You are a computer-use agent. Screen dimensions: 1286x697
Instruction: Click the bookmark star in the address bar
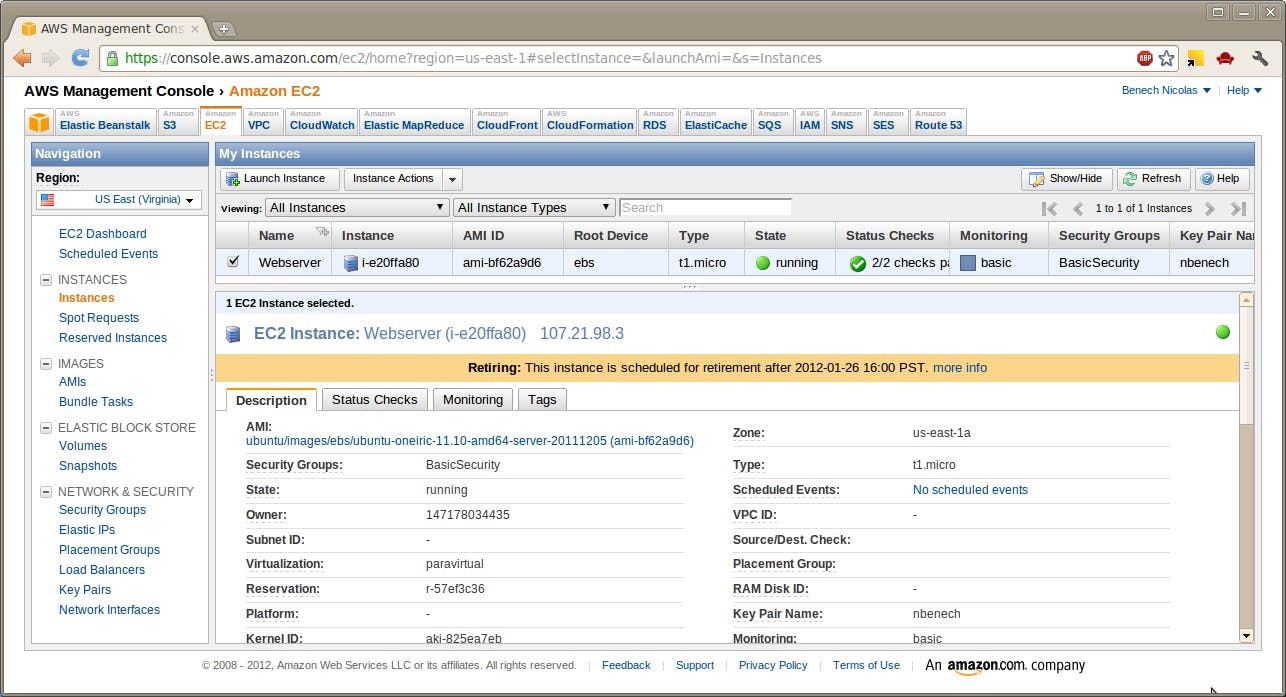tap(1167, 59)
